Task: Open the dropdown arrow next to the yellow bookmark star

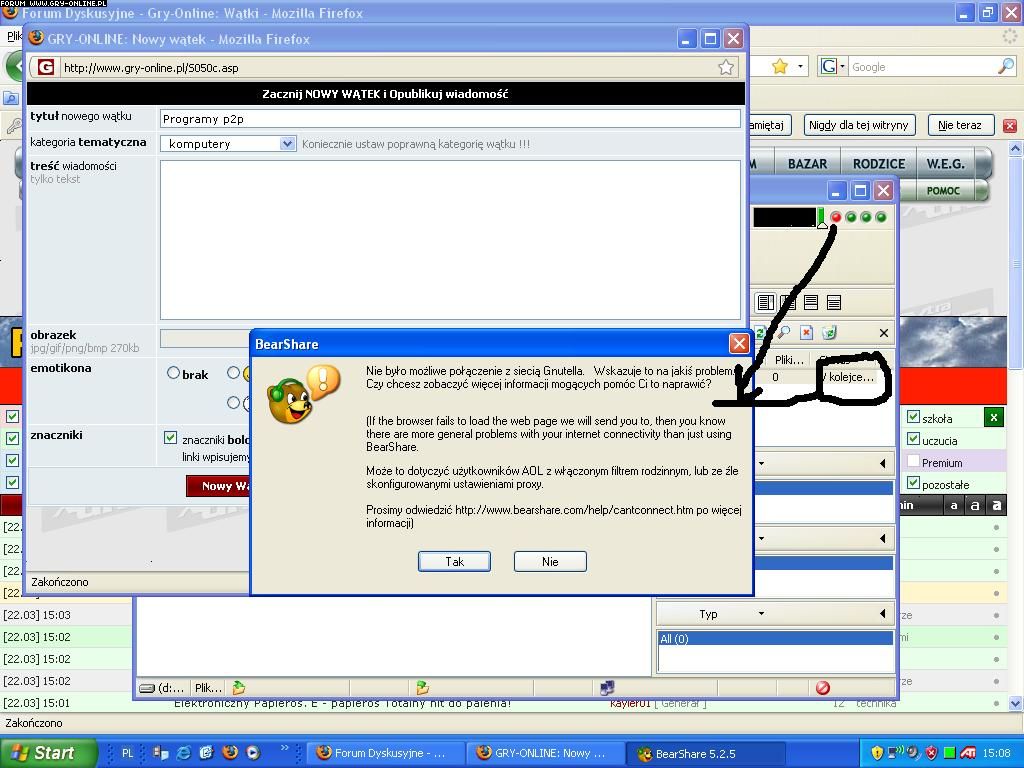Action: [x=800, y=67]
